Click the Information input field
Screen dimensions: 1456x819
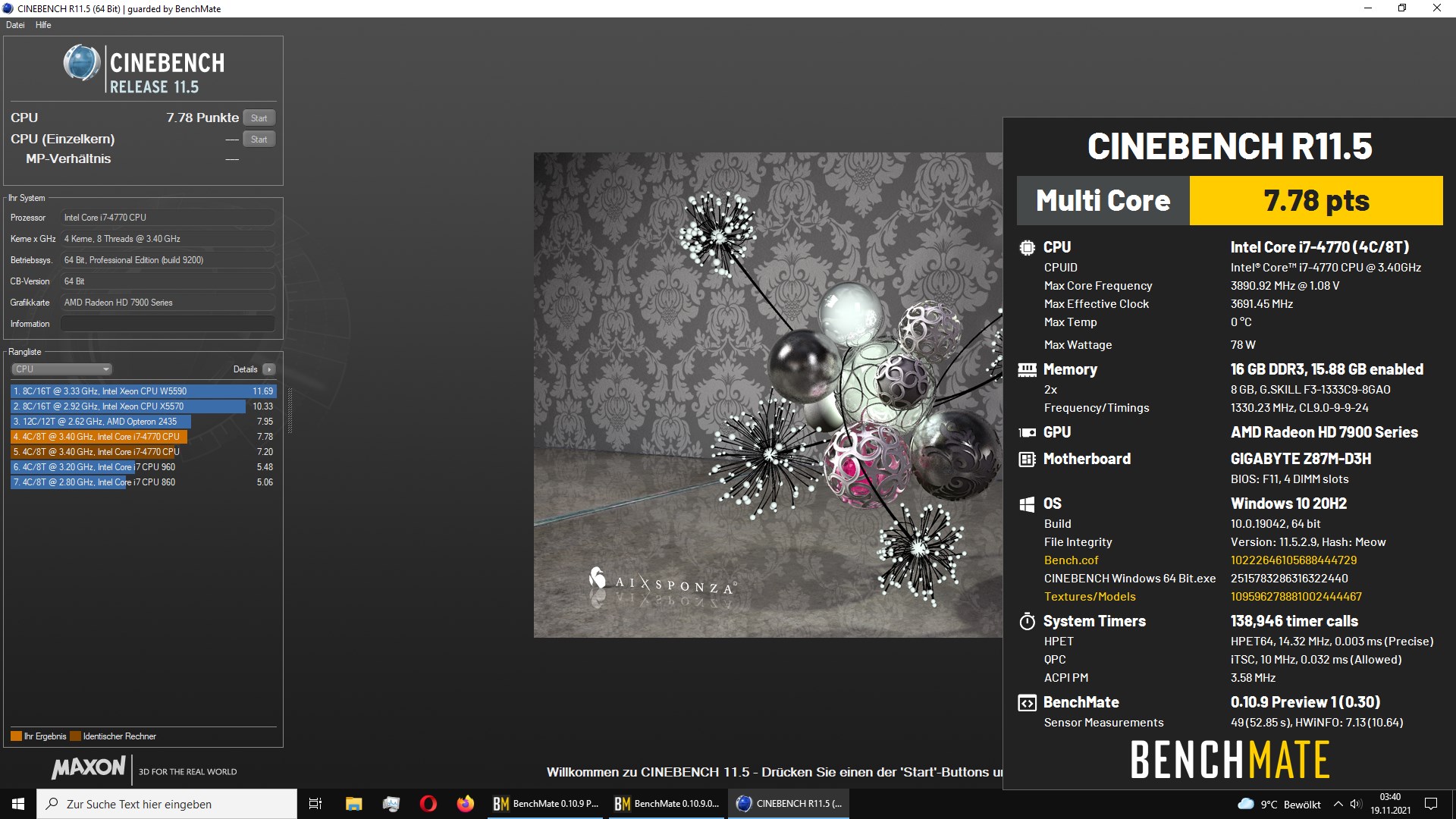168,324
